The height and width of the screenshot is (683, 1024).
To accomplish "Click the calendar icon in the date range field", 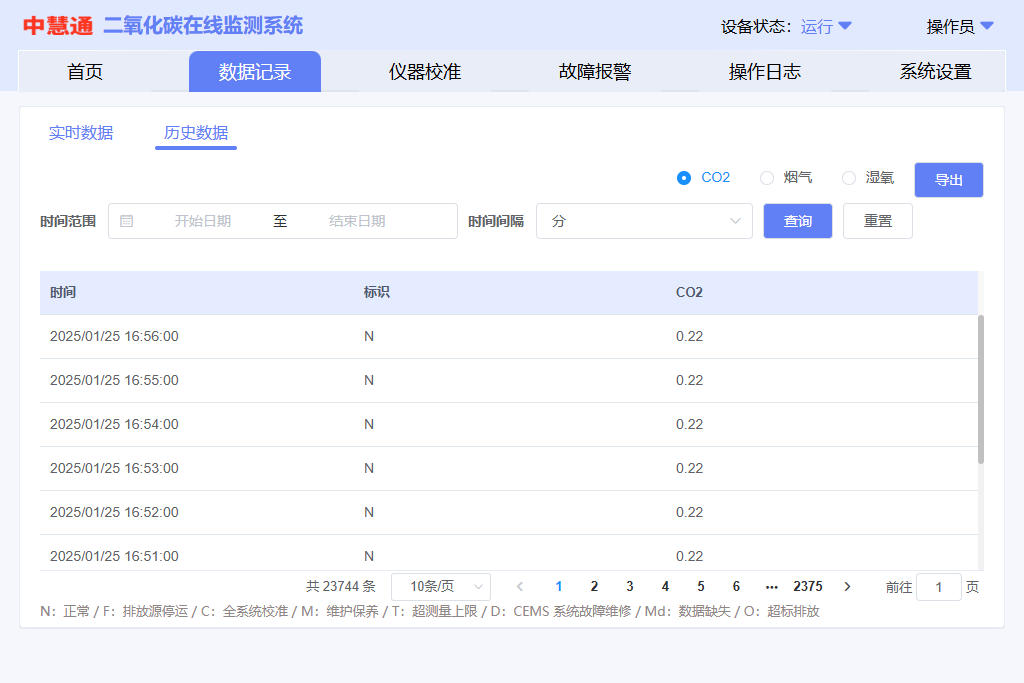I will click(127, 221).
